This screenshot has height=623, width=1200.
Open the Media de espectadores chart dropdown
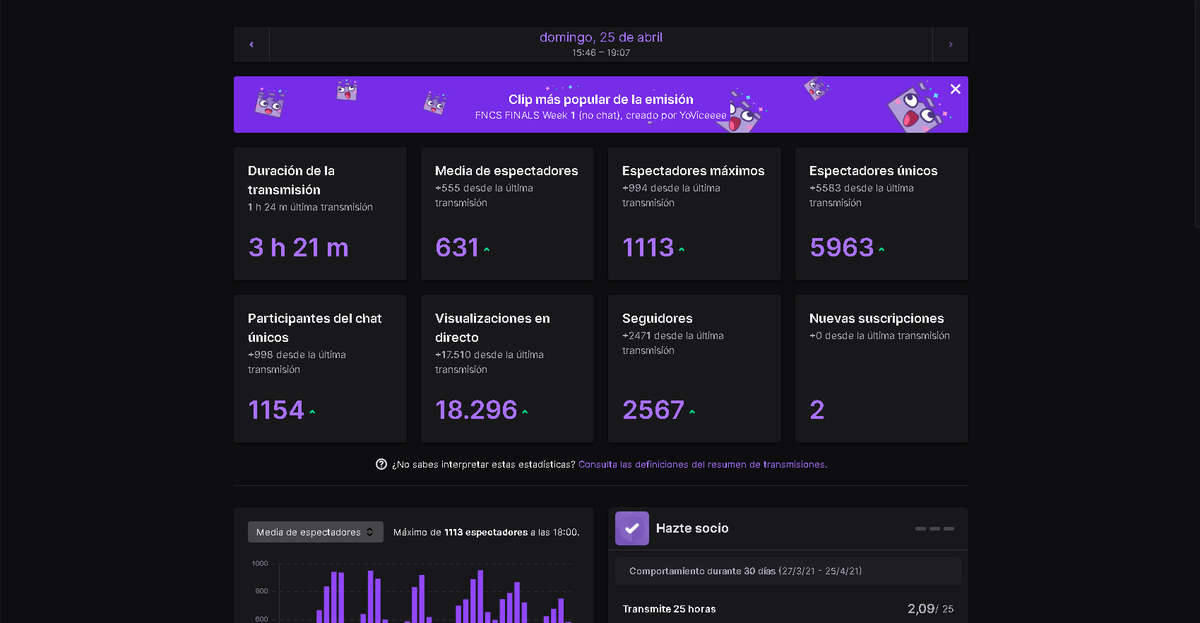point(315,532)
